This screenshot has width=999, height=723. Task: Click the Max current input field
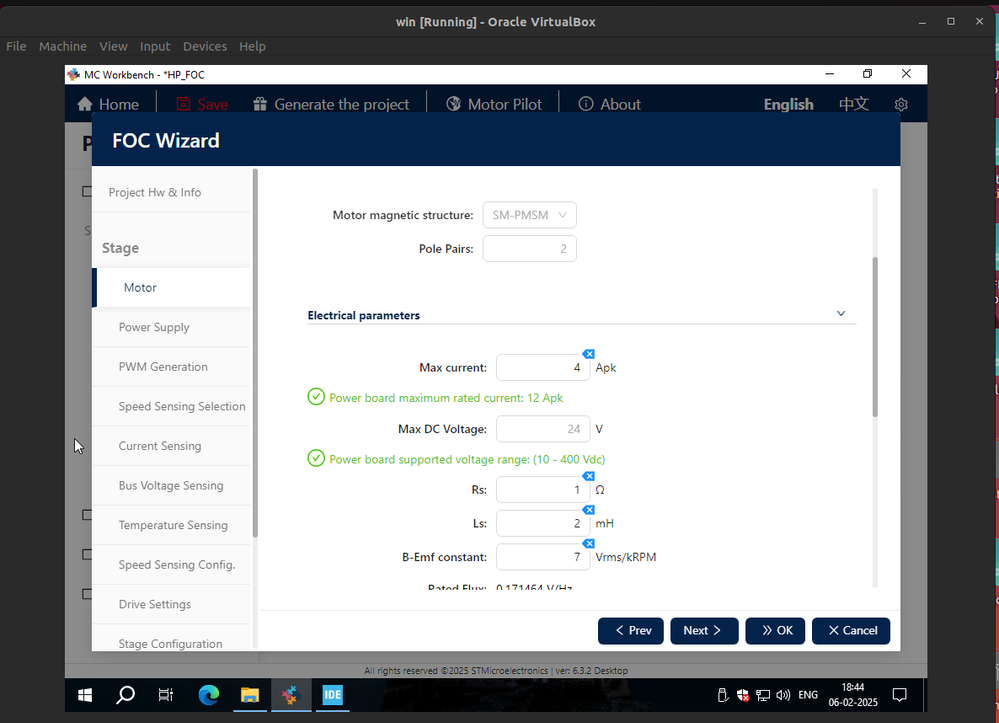tap(543, 368)
